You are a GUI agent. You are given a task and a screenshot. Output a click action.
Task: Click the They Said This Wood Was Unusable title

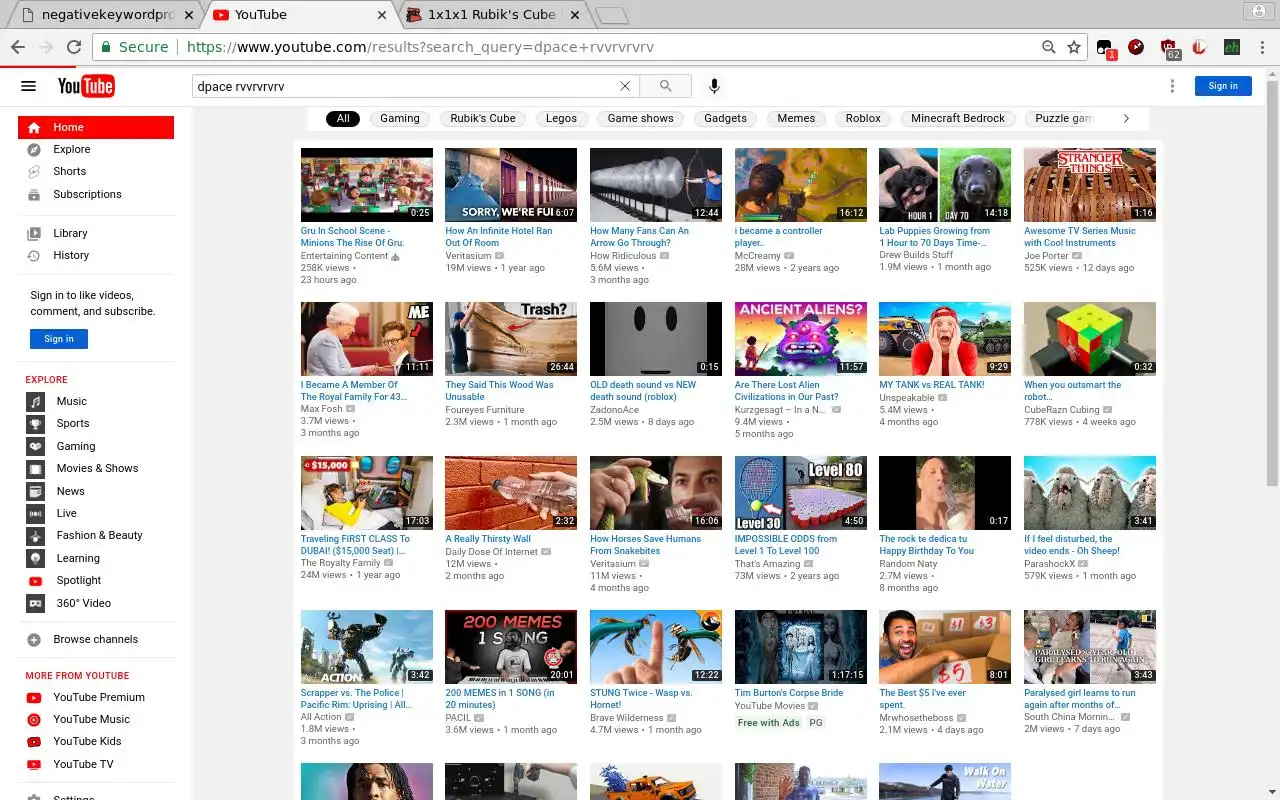pyautogui.click(x=499, y=391)
